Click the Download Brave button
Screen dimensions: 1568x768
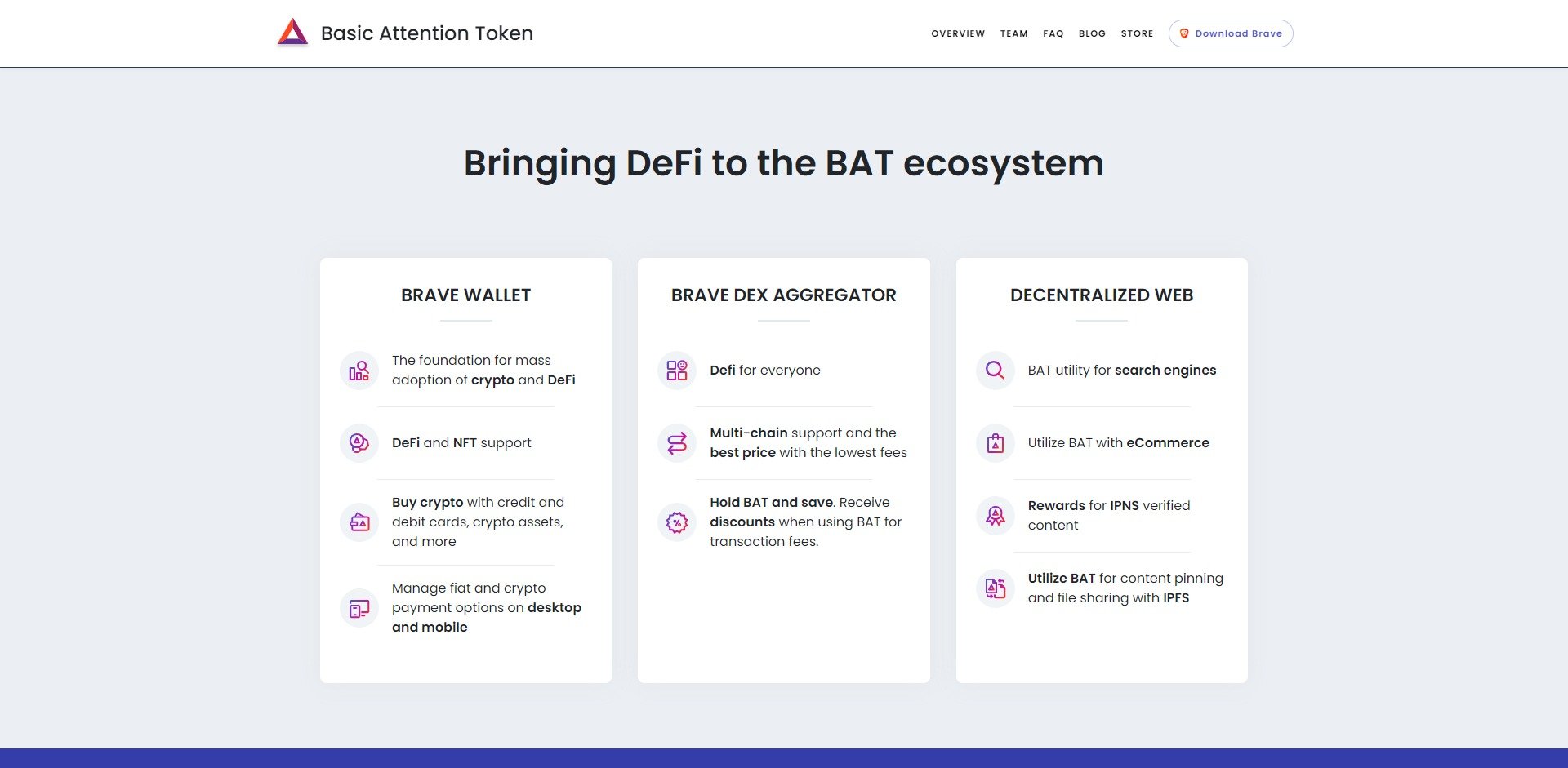(1231, 33)
